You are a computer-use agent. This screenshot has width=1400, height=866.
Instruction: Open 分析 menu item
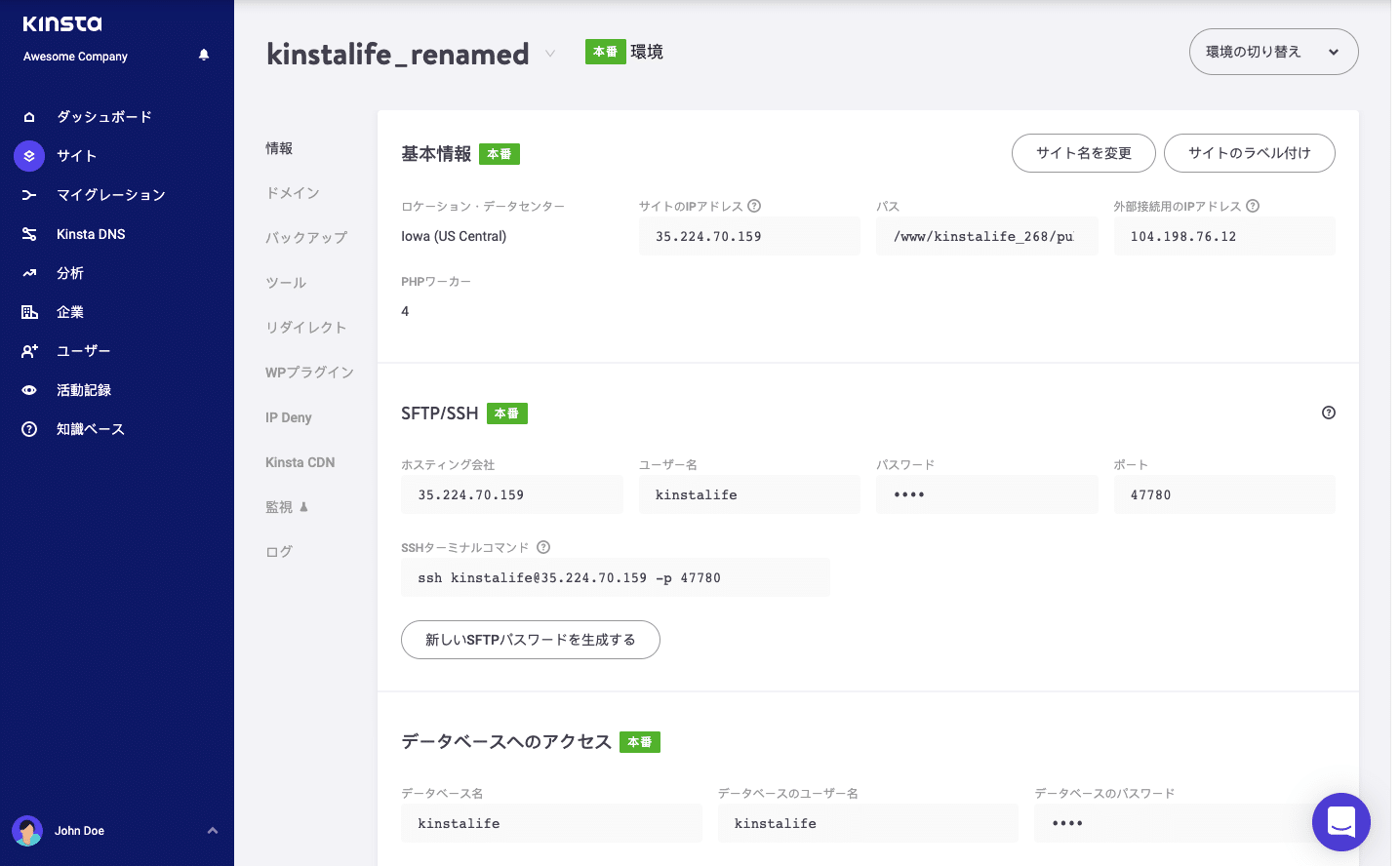(x=70, y=273)
